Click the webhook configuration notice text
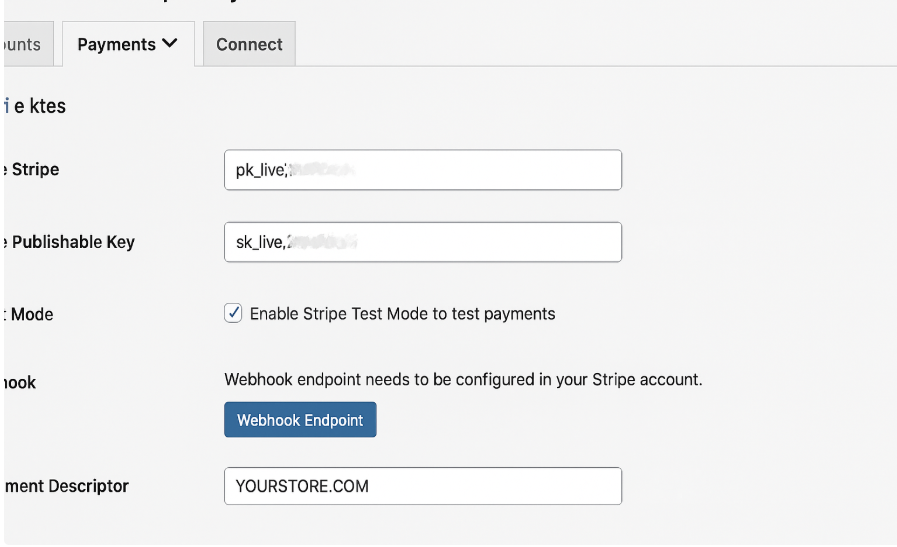The height and width of the screenshot is (547, 897). click(463, 380)
